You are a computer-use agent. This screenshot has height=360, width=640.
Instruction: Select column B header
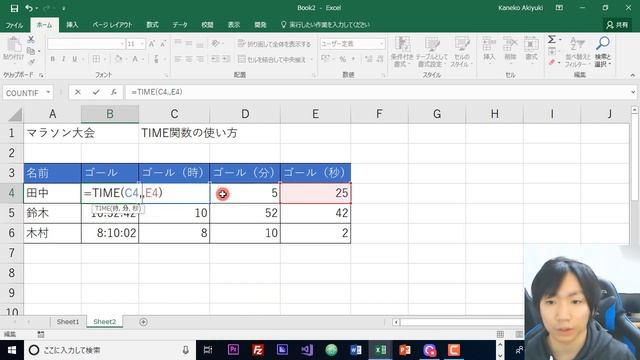(110, 114)
